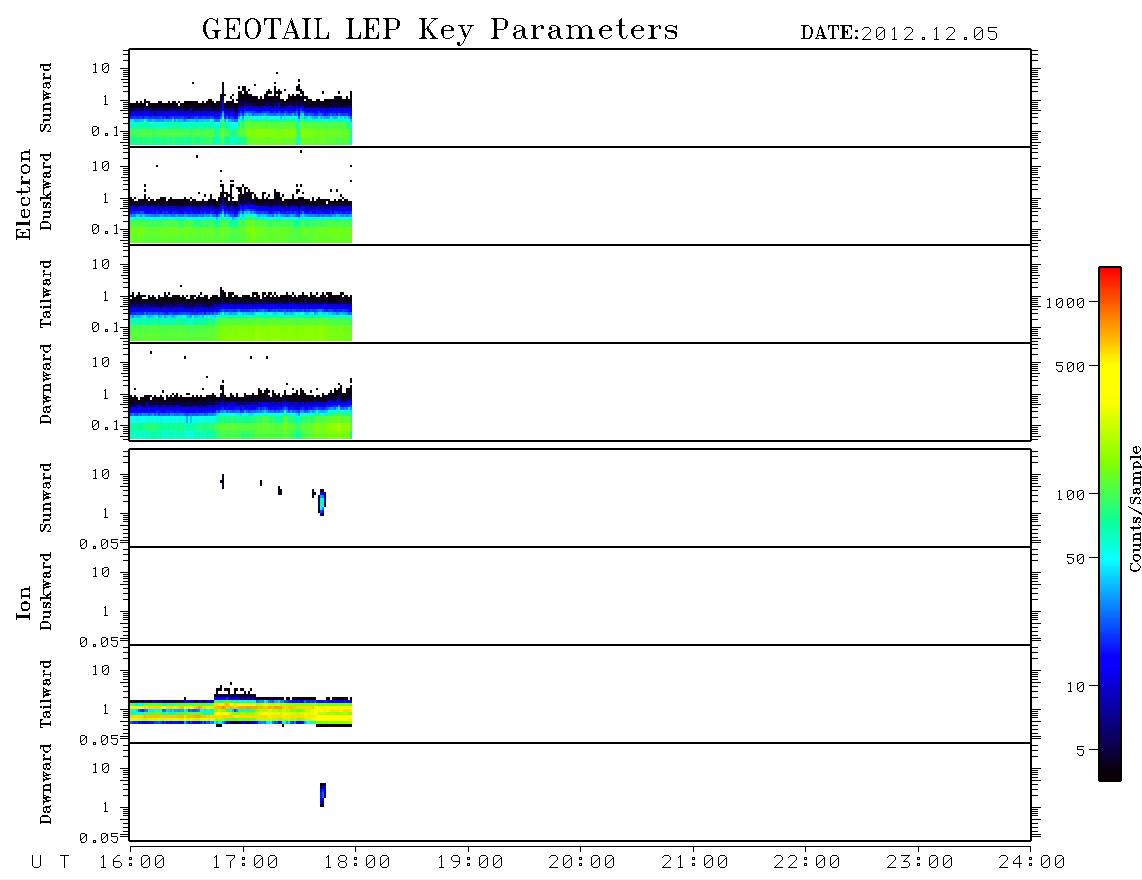Select the Ion Duskward panel label
Screen dimensions: 1142x880
(x=46, y=592)
